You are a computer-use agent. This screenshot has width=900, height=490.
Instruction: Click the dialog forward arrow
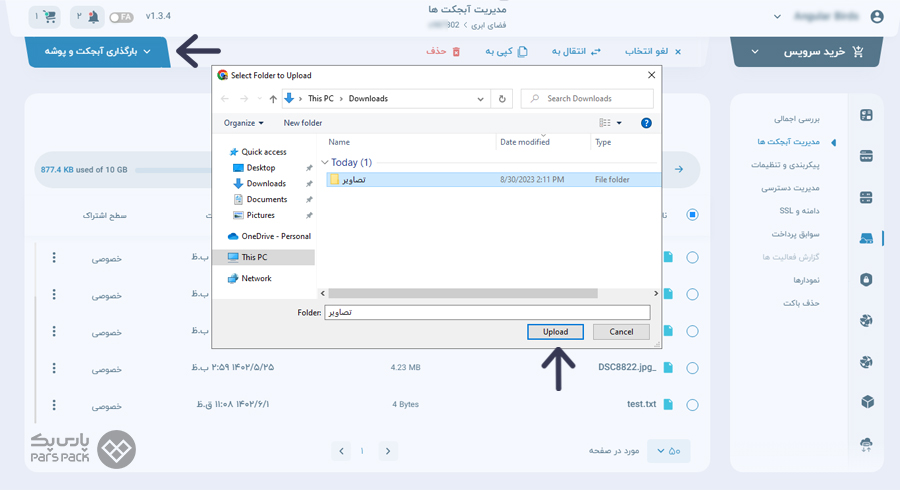click(x=244, y=99)
